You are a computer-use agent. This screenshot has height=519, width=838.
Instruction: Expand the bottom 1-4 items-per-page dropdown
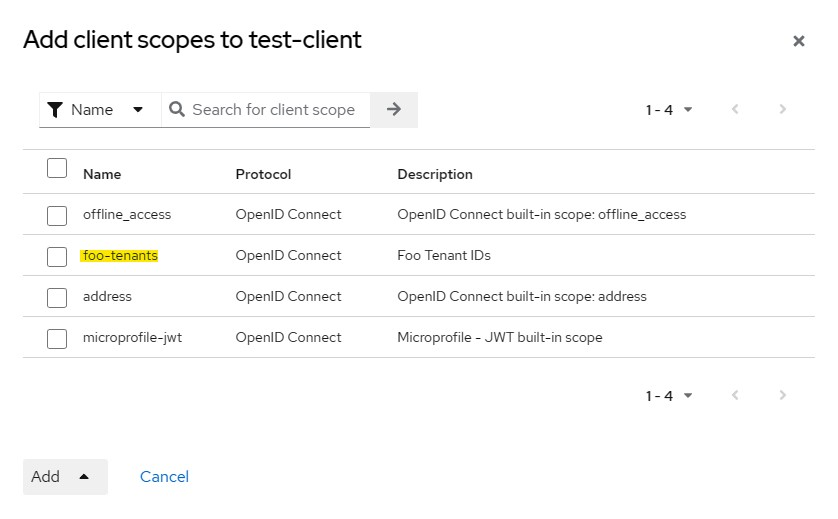[669, 395]
